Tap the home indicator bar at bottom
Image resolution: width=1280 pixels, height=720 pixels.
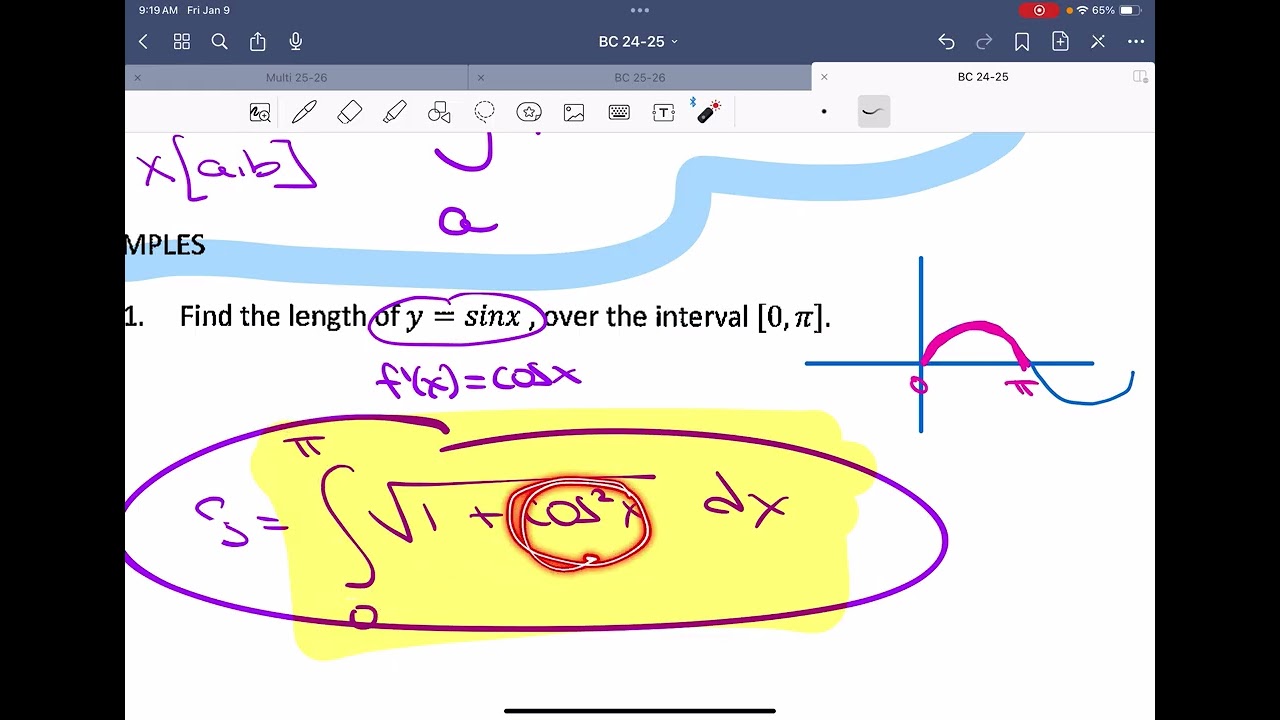[x=640, y=711]
